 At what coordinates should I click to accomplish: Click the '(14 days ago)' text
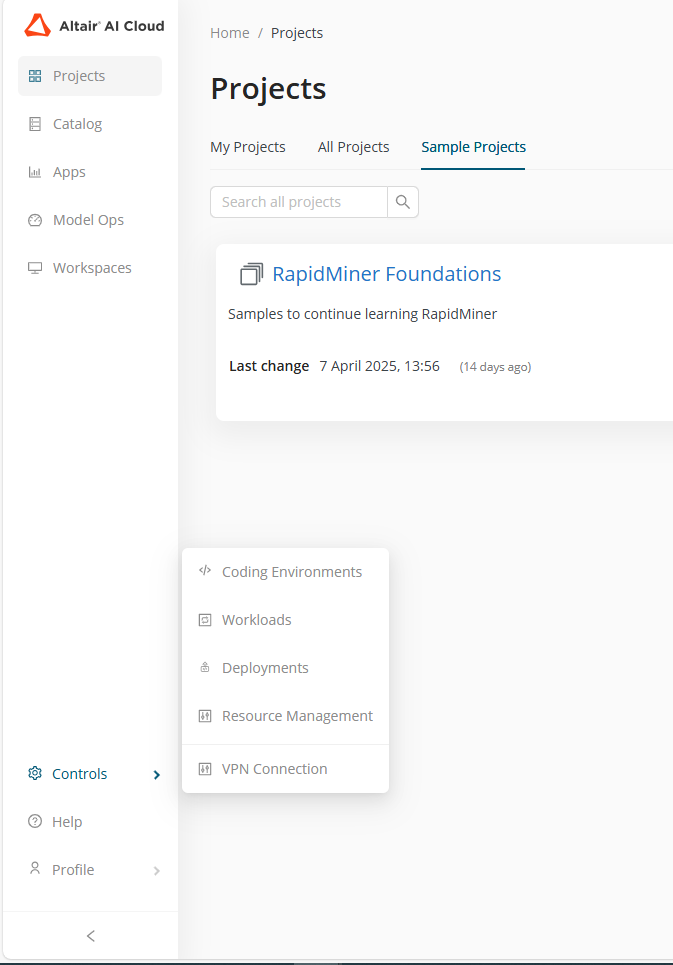(x=495, y=367)
